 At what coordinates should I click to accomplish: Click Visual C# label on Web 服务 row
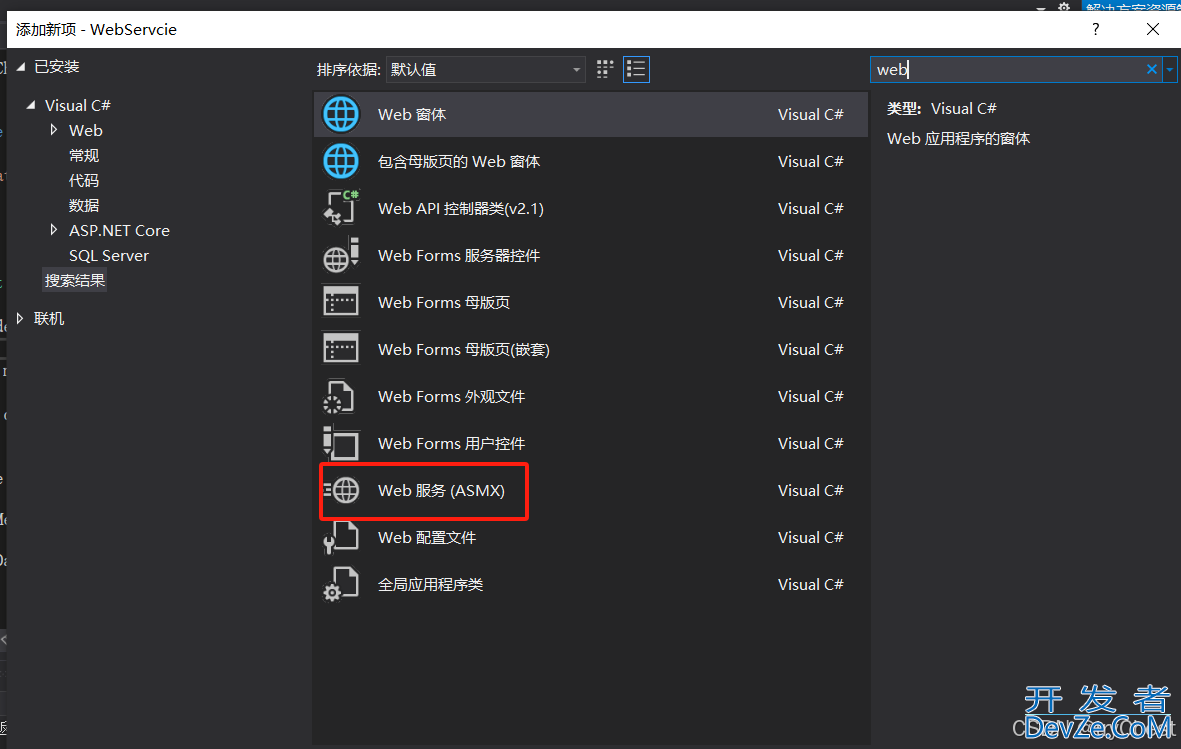pyautogui.click(x=810, y=491)
